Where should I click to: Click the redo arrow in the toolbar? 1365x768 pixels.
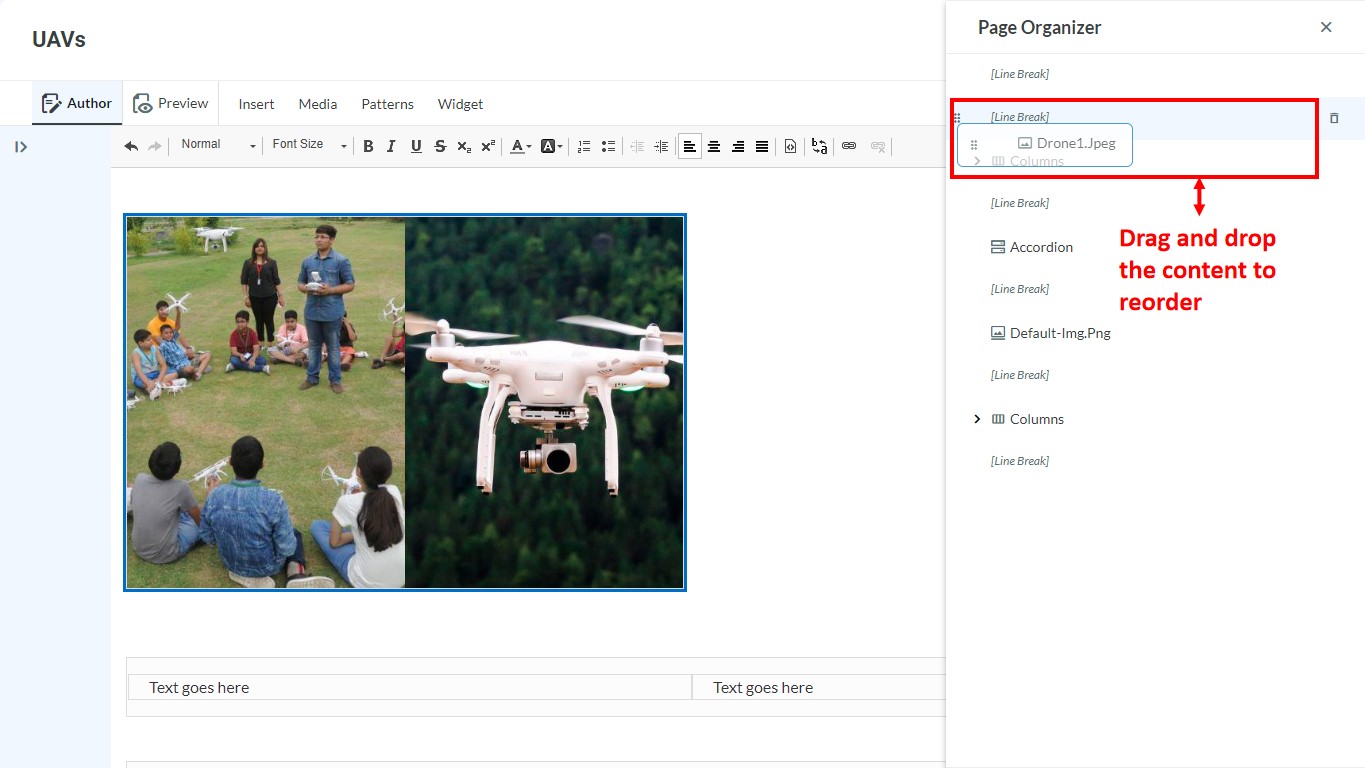click(x=155, y=146)
